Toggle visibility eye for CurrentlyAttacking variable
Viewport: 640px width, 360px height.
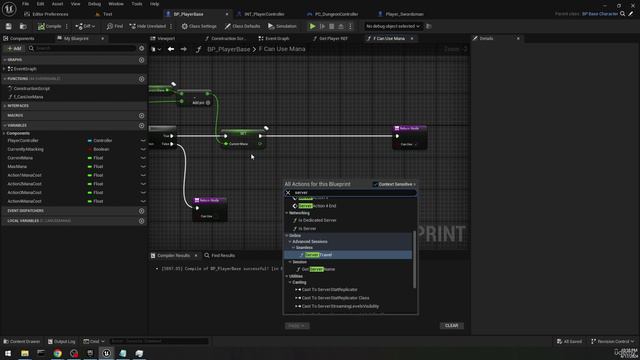(143, 149)
